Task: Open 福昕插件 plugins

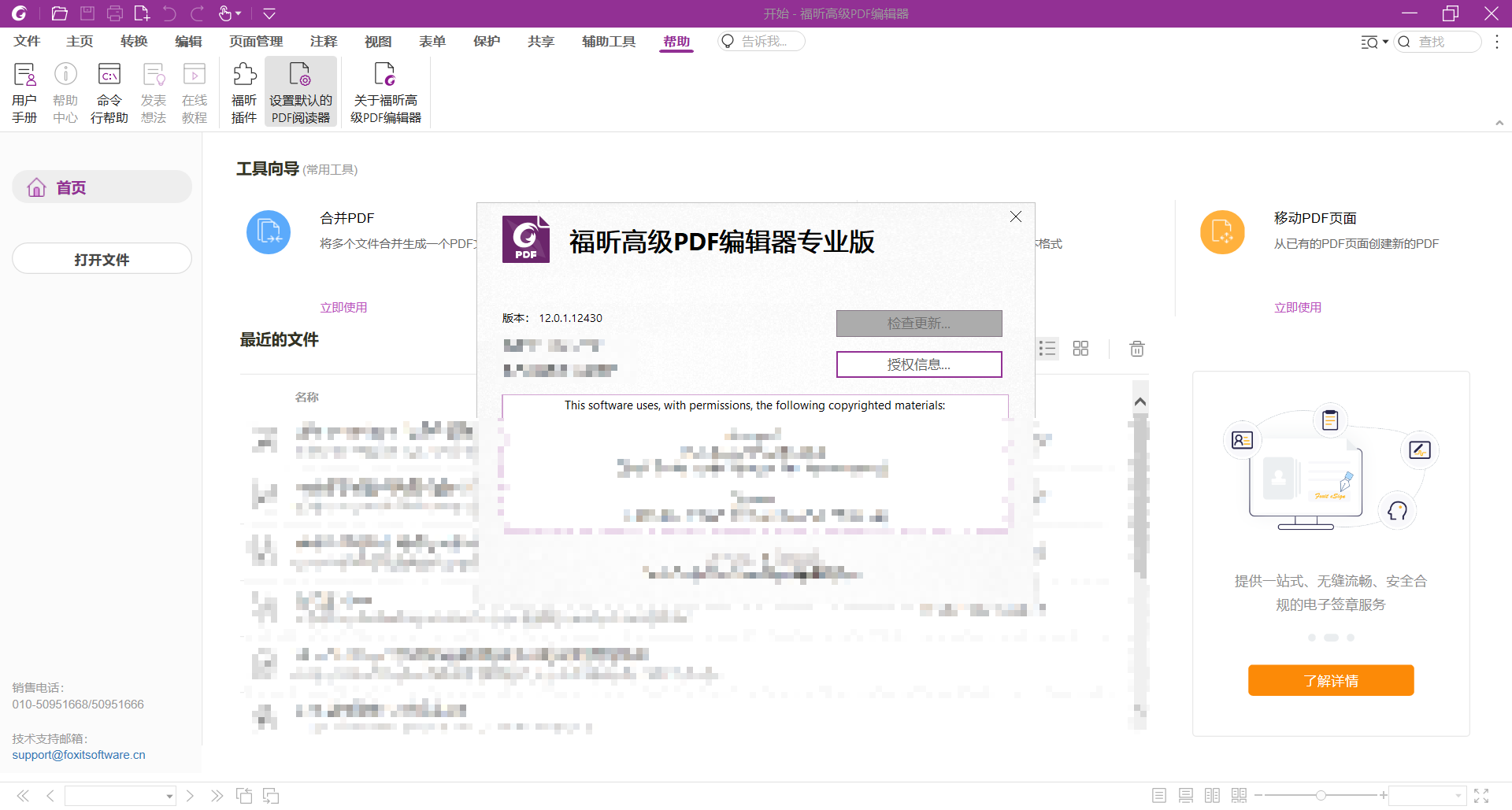Action: click(x=244, y=92)
